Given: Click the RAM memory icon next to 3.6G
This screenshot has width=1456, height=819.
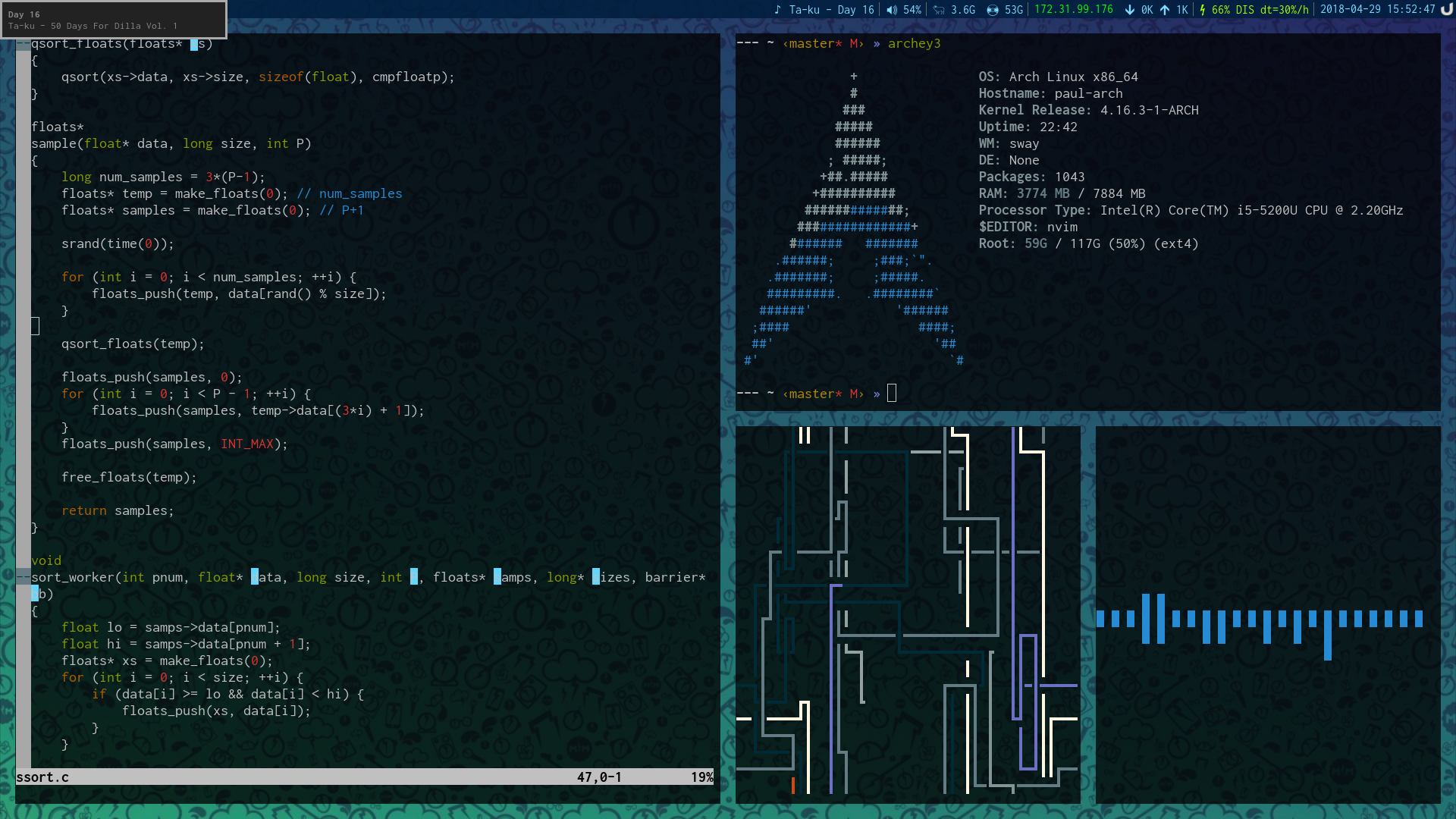Looking at the screenshot, I should click(939, 10).
